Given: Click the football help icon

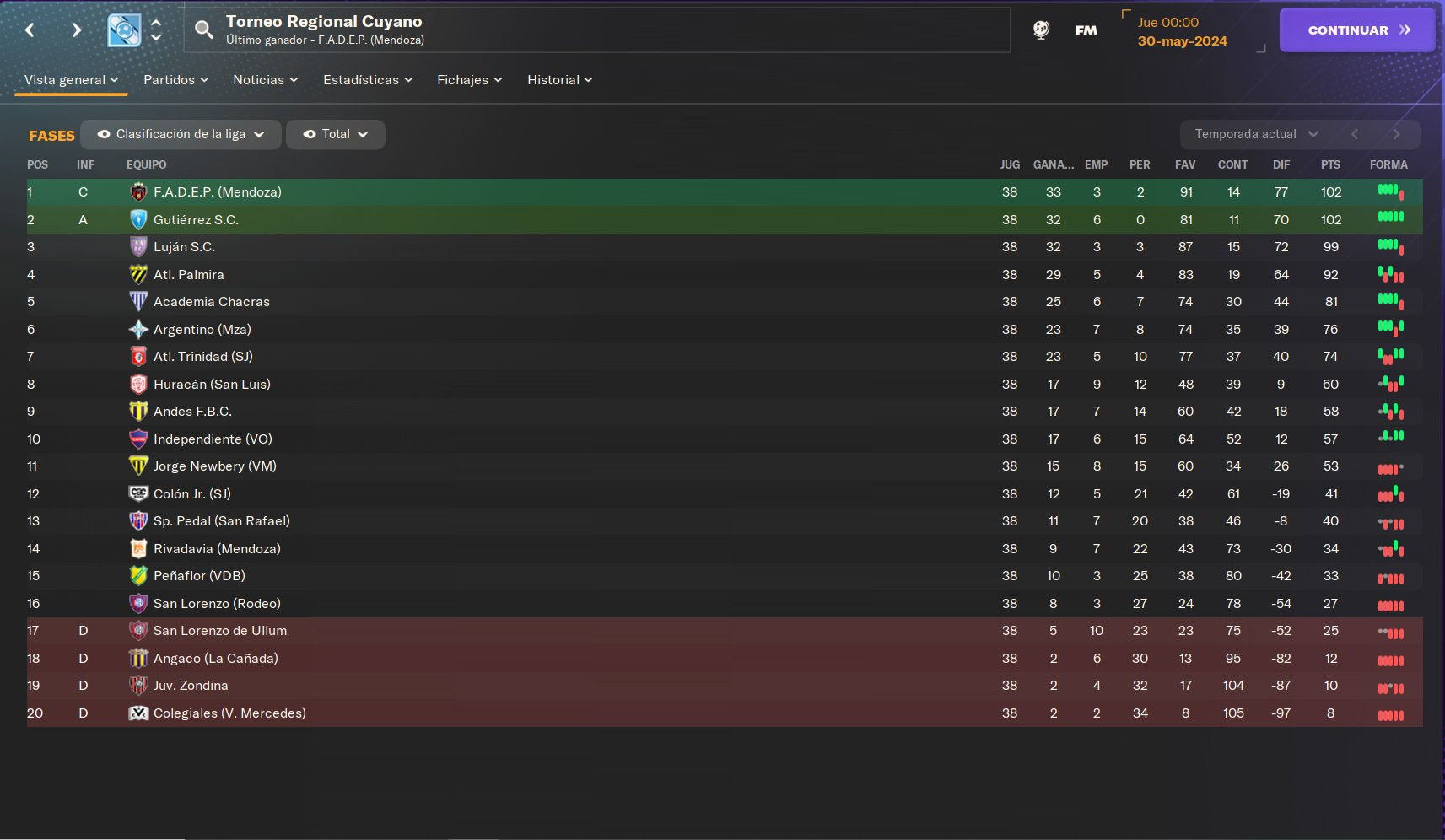Looking at the screenshot, I should pos(1041,30).
